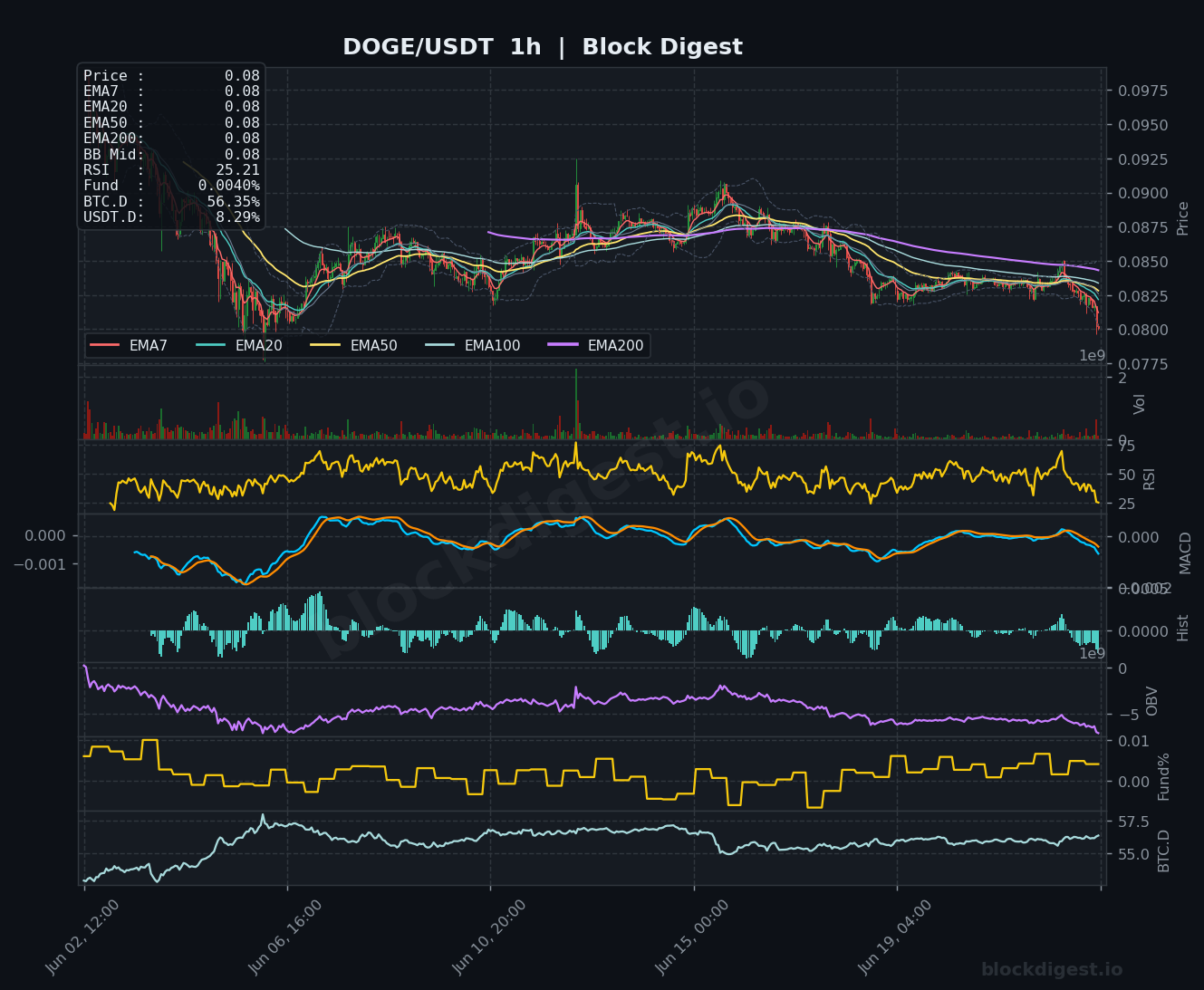This screenshot has width=1204, height=990.
Task: Click the RSI axis tick 50
Action: tap(1126, 475)
